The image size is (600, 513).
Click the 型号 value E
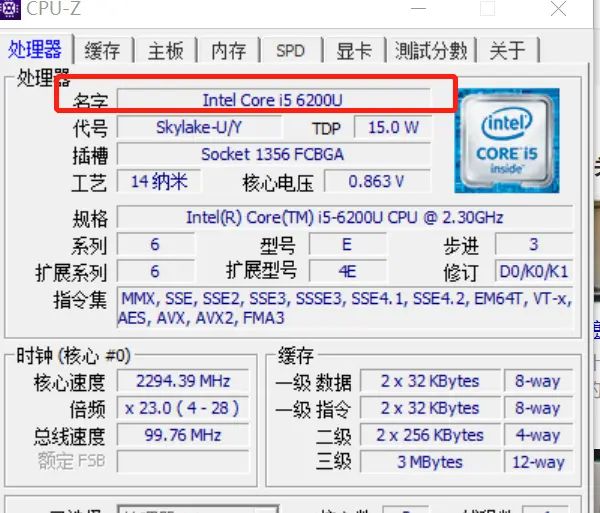(x=347, y=244)
